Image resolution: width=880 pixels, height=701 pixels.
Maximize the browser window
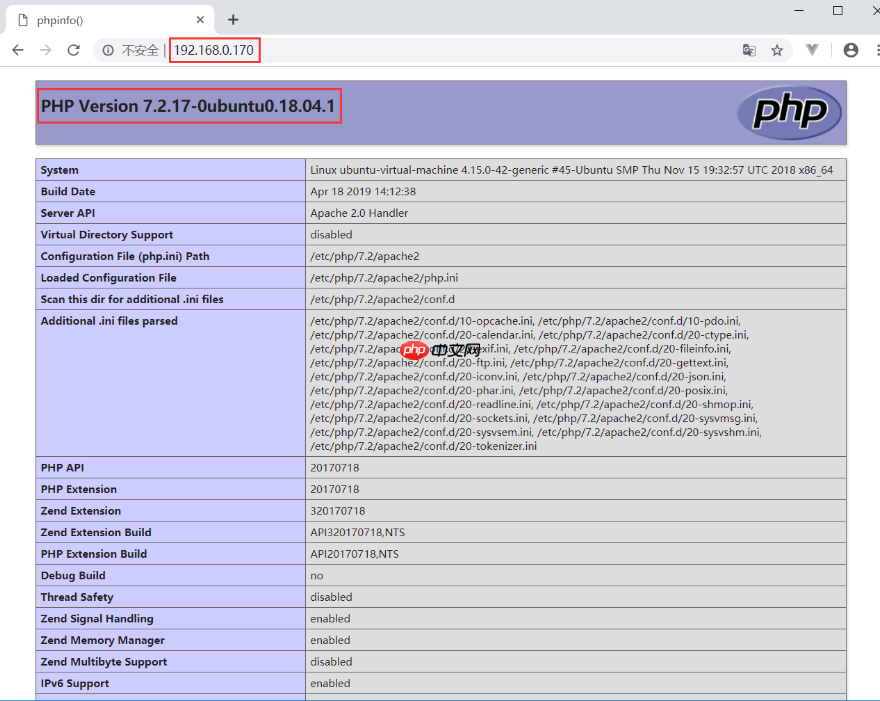point(837,11)
